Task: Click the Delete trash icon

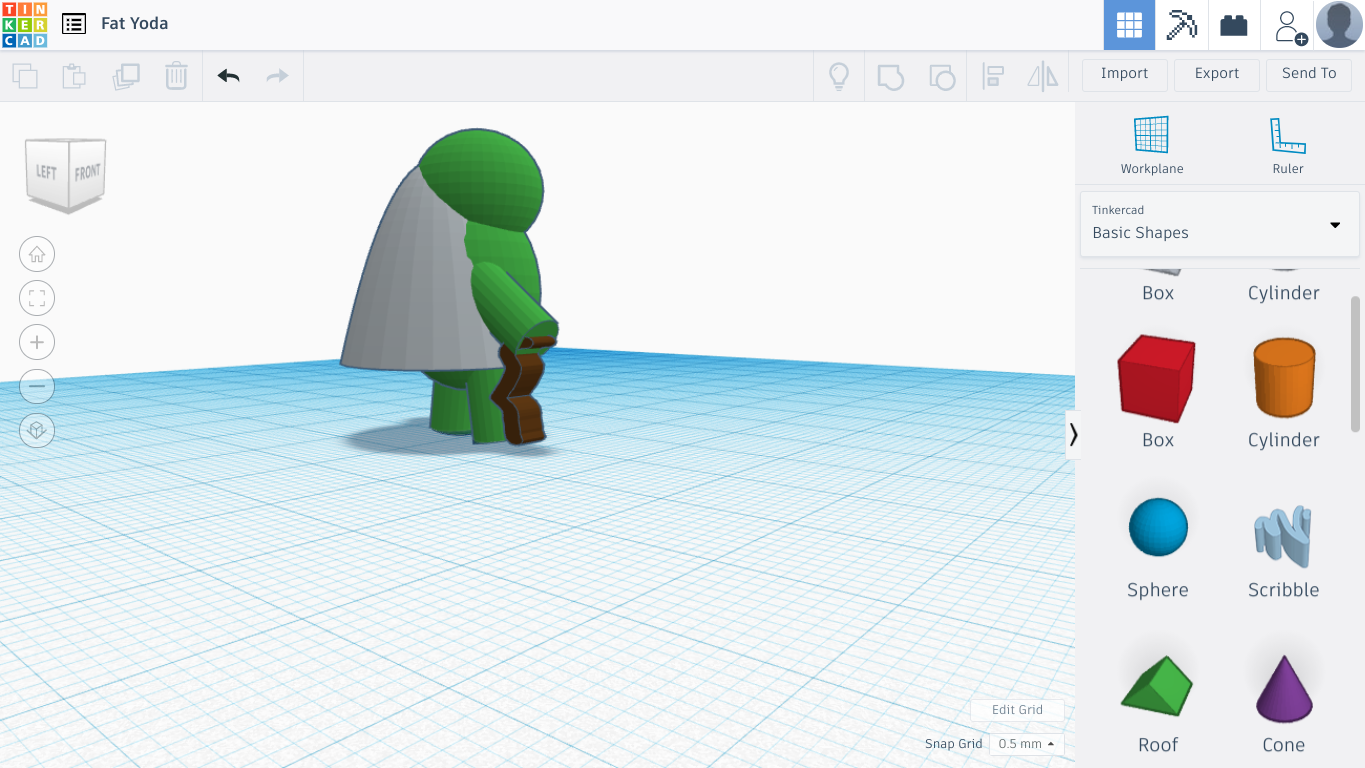Action: [176, 76]
